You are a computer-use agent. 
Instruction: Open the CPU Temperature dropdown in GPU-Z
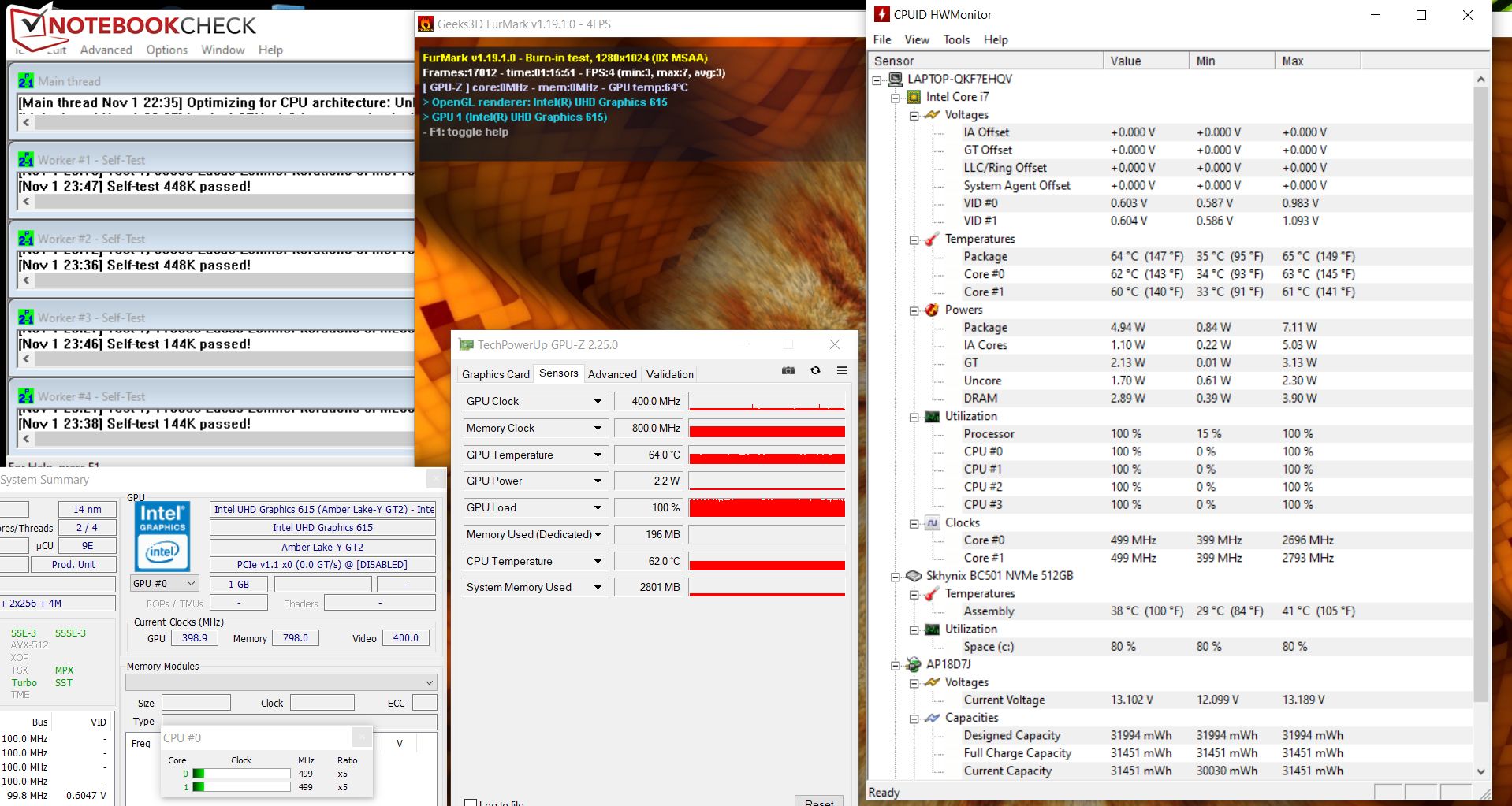tap(598, 562)
